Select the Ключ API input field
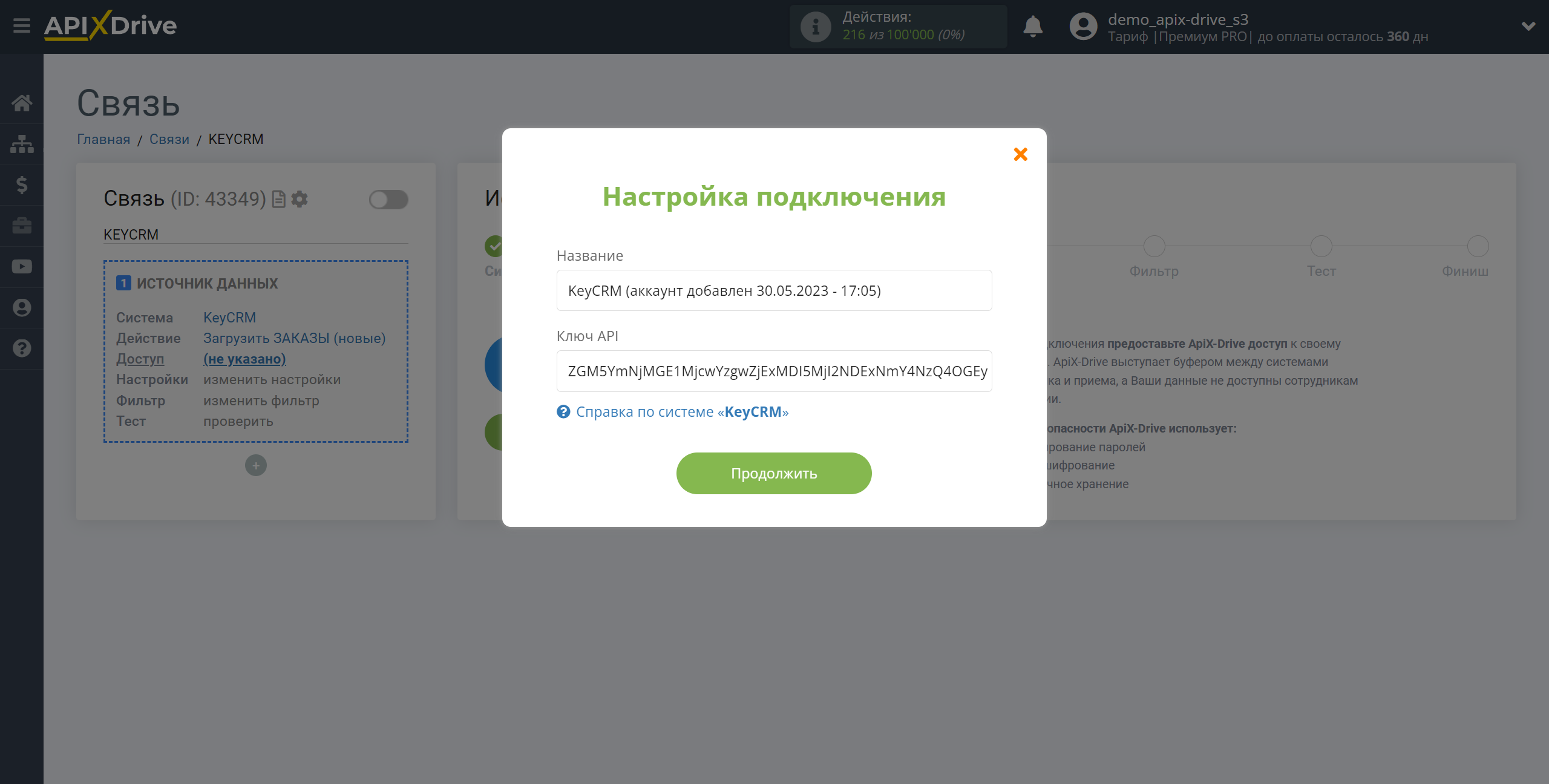Image resolution: width=1549 pixels, height=784 pixels. (774, 371)
